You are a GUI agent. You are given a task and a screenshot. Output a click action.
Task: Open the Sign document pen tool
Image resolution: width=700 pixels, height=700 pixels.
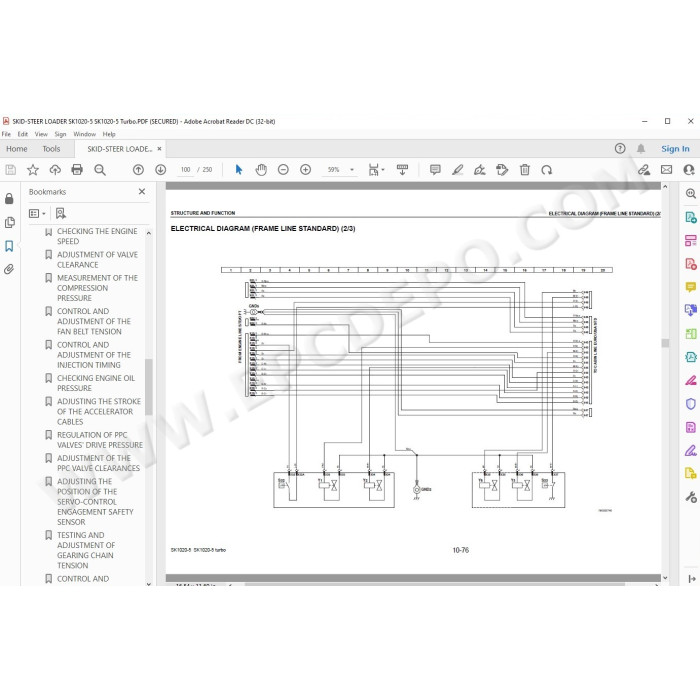click(480, 170)
